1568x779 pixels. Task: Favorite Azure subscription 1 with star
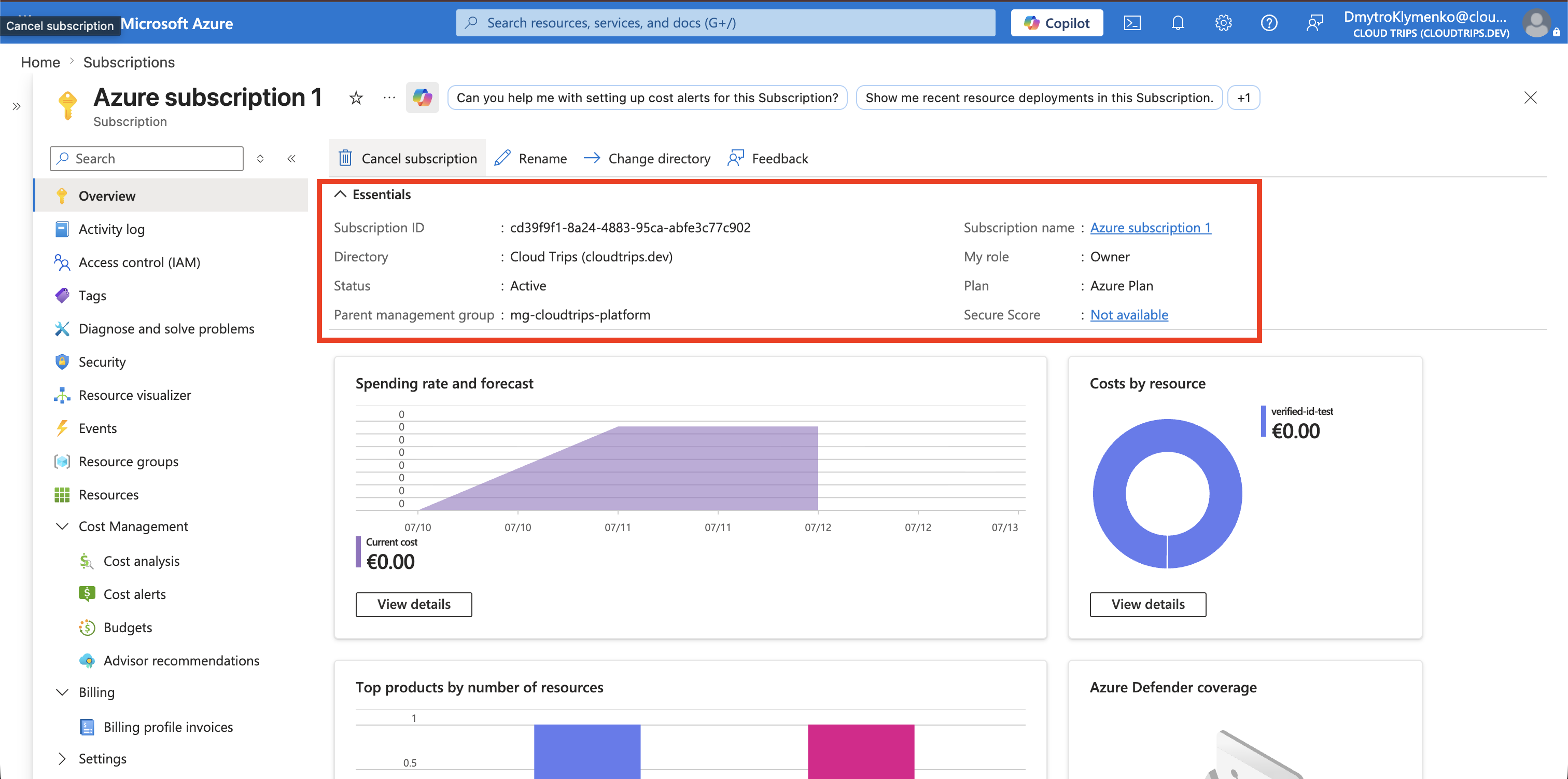click(356, 98)
